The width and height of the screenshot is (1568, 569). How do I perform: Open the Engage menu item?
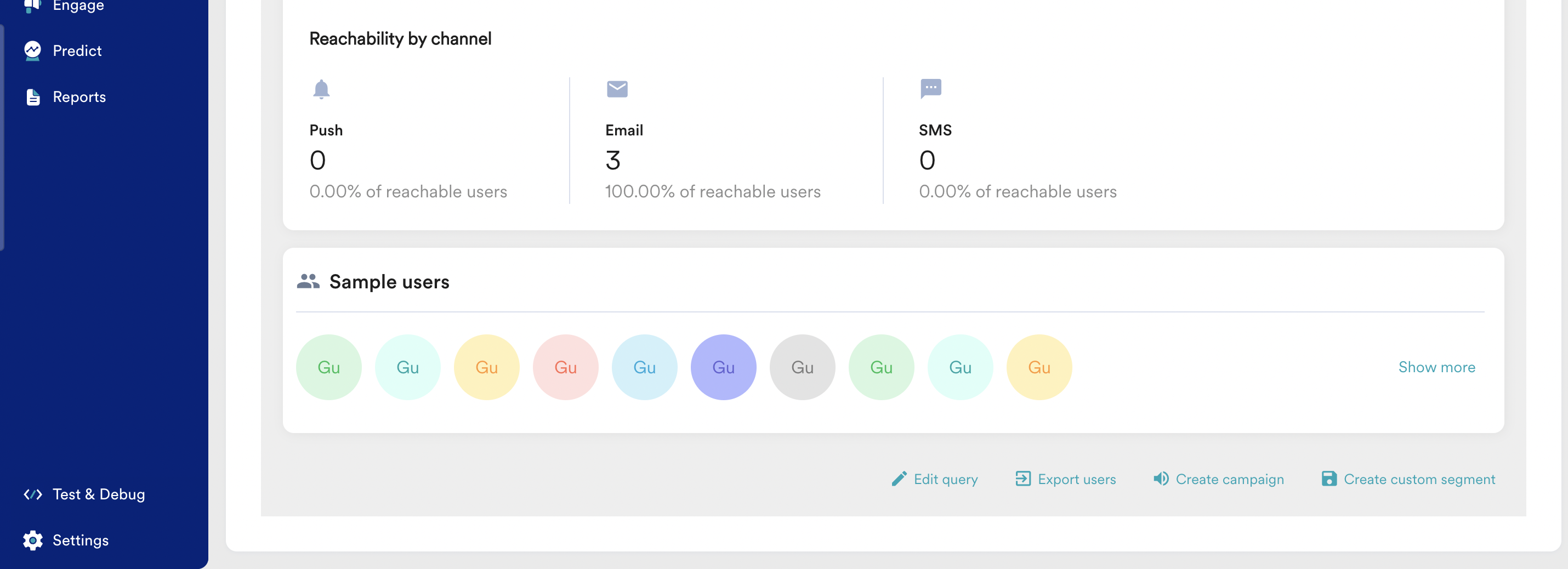pyautogui.click(x=78, y=6)
